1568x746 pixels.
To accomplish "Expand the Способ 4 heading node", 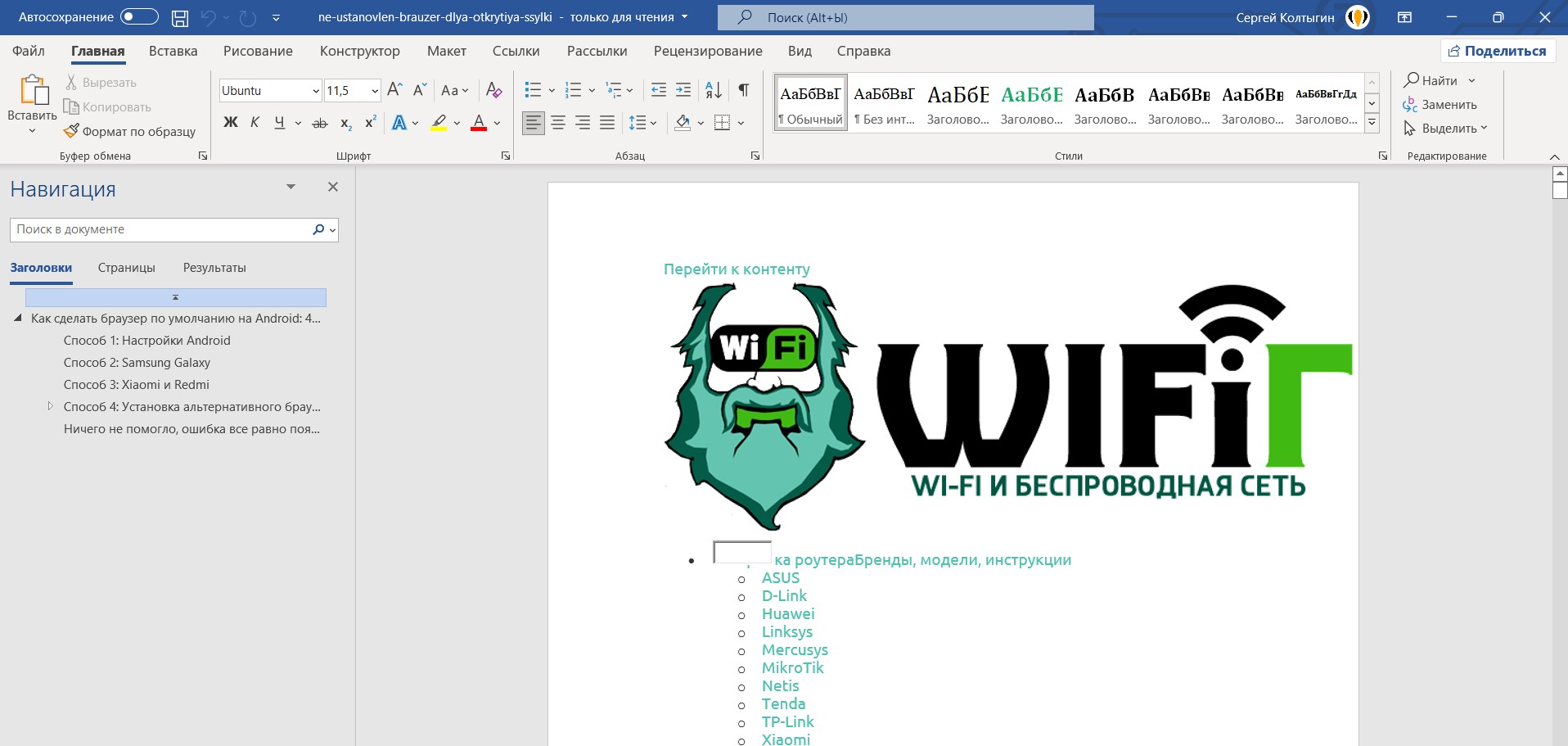I will click(50, 406).
